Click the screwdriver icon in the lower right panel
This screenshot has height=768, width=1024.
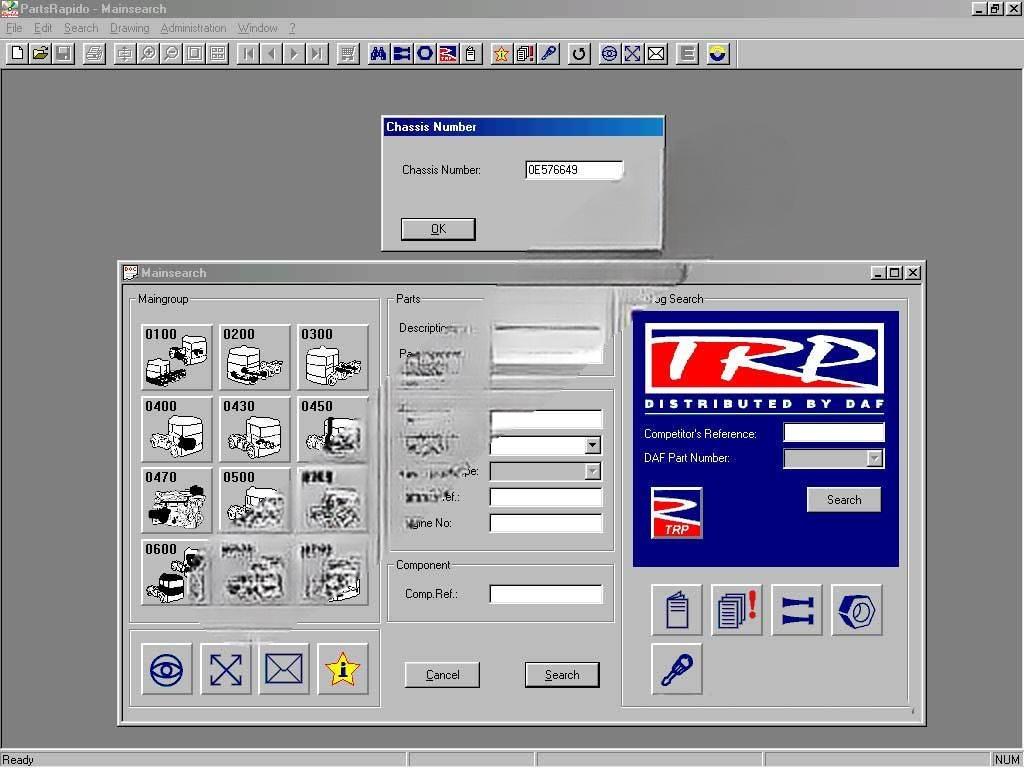676,669
